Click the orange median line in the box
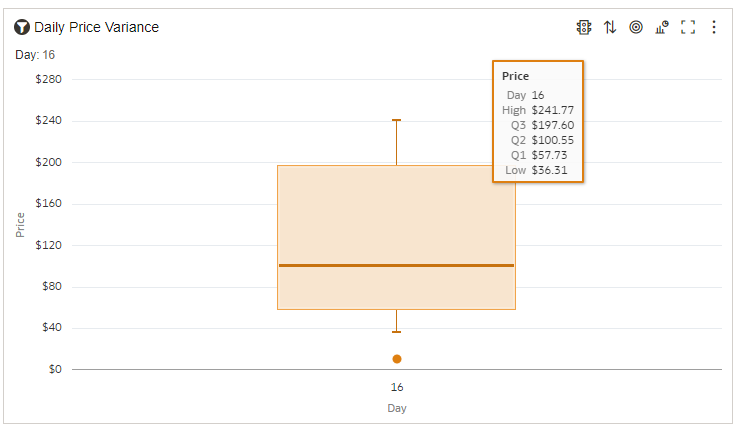 (397, 265)
